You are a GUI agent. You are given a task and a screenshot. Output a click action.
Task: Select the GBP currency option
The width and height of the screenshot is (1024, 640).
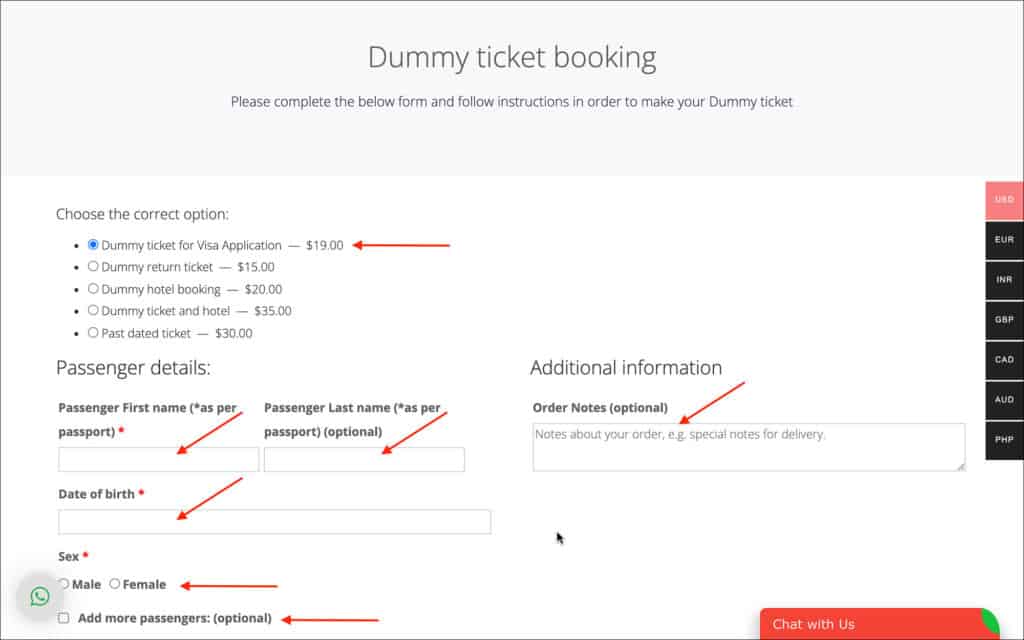coord(1004,320)
